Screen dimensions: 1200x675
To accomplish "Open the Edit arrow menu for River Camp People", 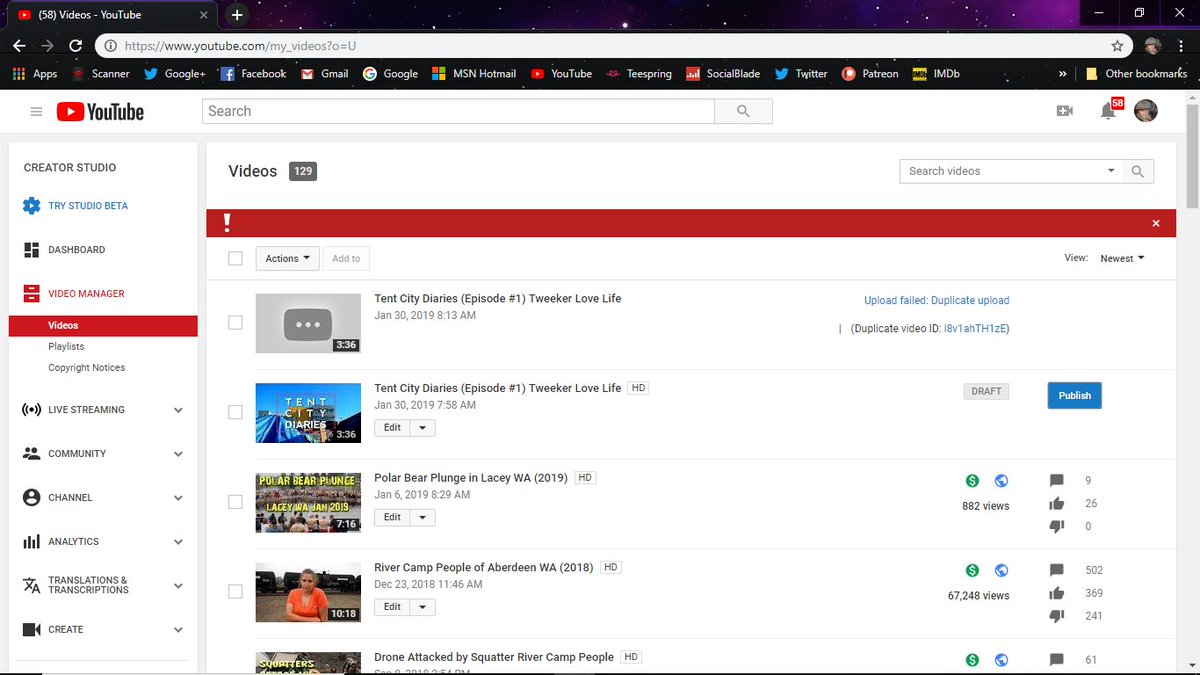I will (x=423, y=607).
